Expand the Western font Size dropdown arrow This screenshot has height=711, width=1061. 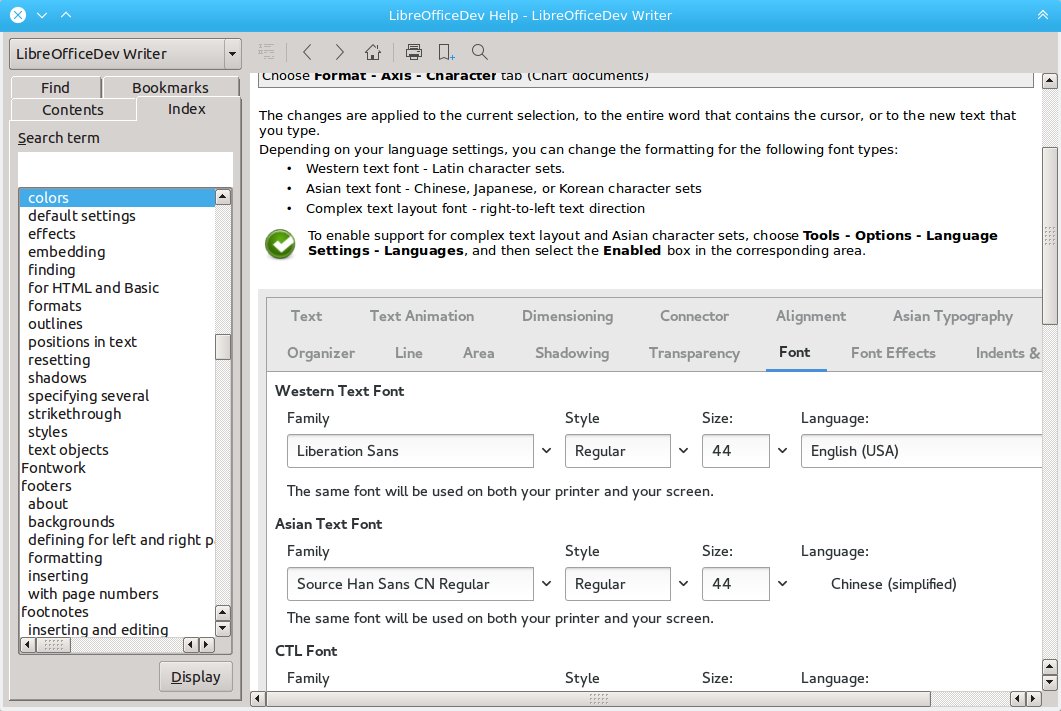782,451
